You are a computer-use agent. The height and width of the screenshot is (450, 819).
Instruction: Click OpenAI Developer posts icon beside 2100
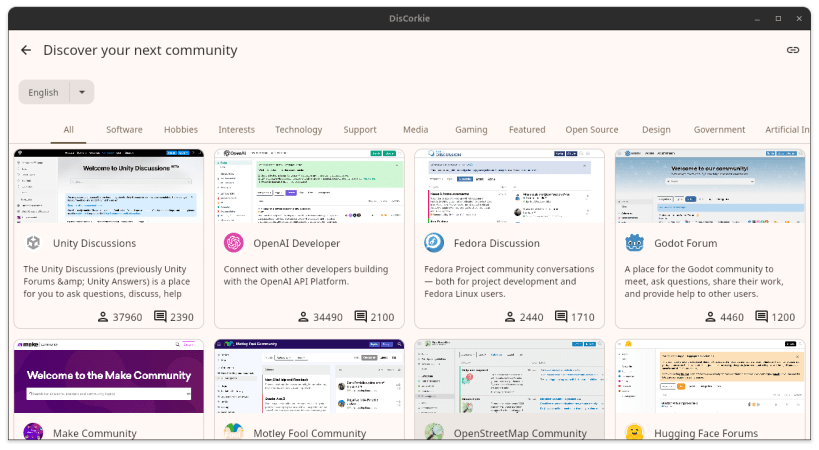click(x=361, y=316)
